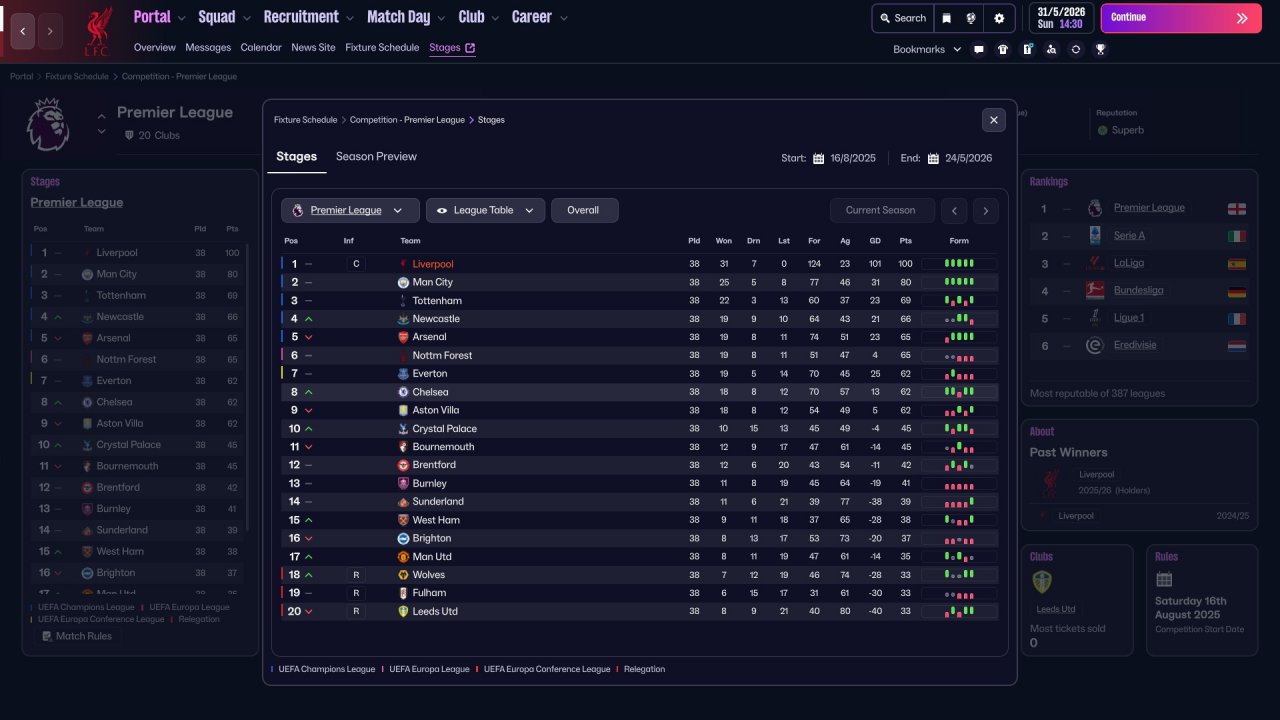Click the Leeds Utd crest in the dialog table
The width and height of the screenshot is (1280, 720).
pyautogui.click(x=403, y=611)
